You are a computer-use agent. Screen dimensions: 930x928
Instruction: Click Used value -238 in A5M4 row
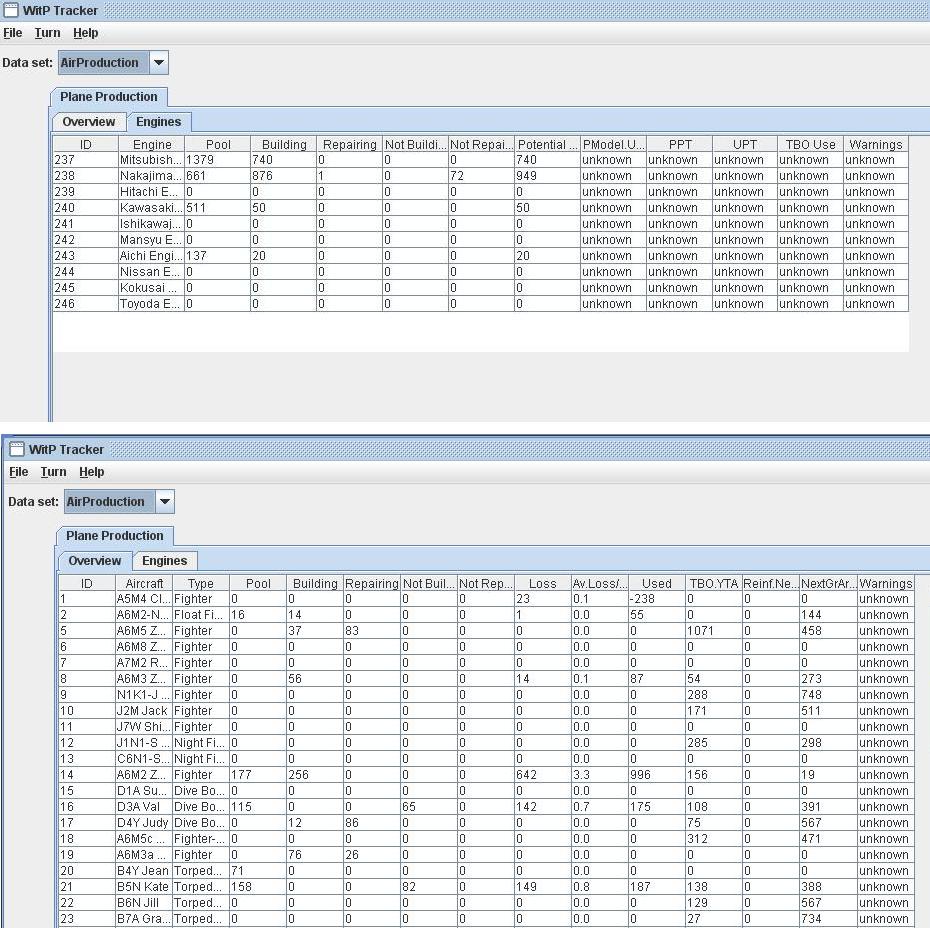pyautogui.click(x=657, y=599)
